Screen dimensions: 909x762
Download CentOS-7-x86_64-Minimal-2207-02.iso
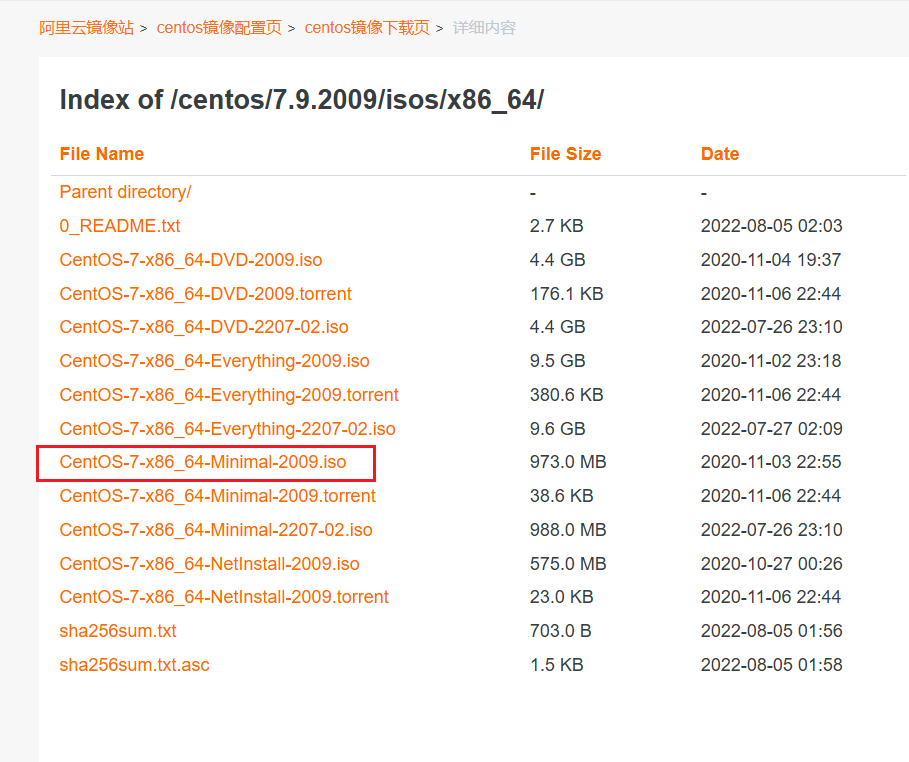pos(216,529)
